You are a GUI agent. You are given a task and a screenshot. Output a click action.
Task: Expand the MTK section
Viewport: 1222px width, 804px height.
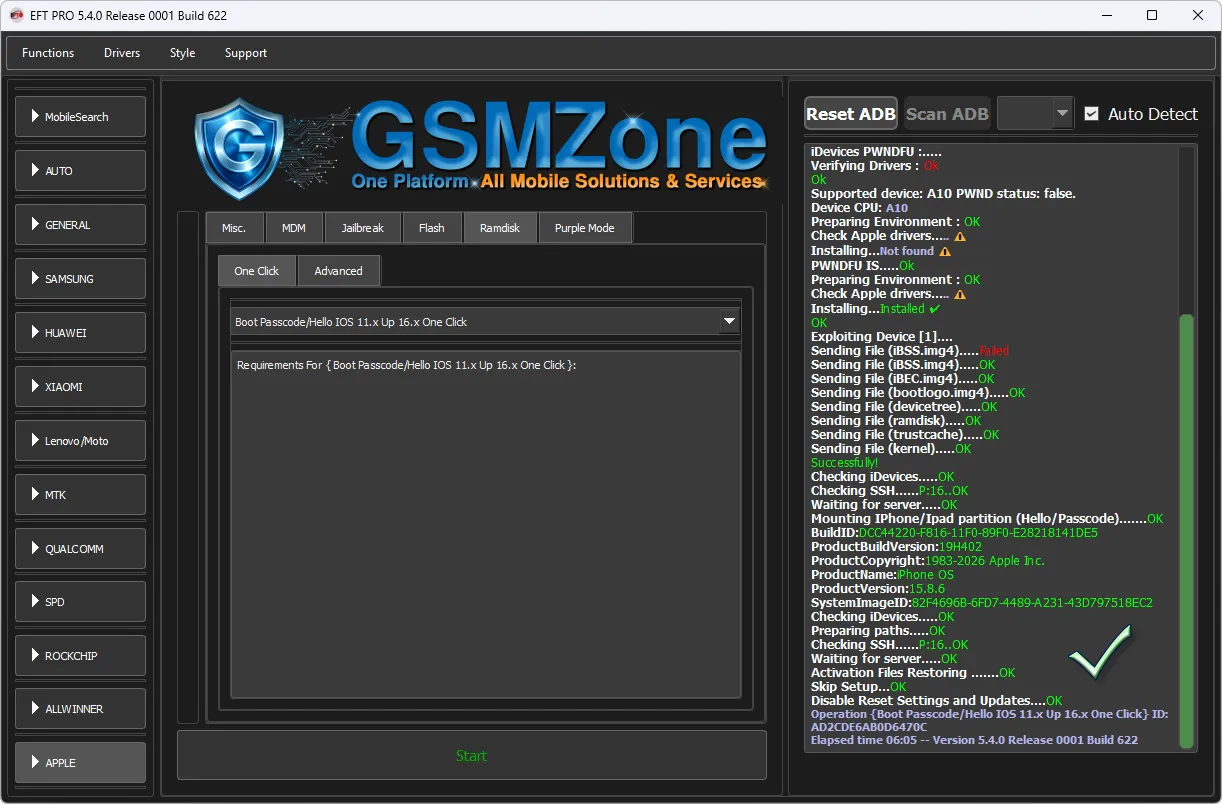point(80,494)
